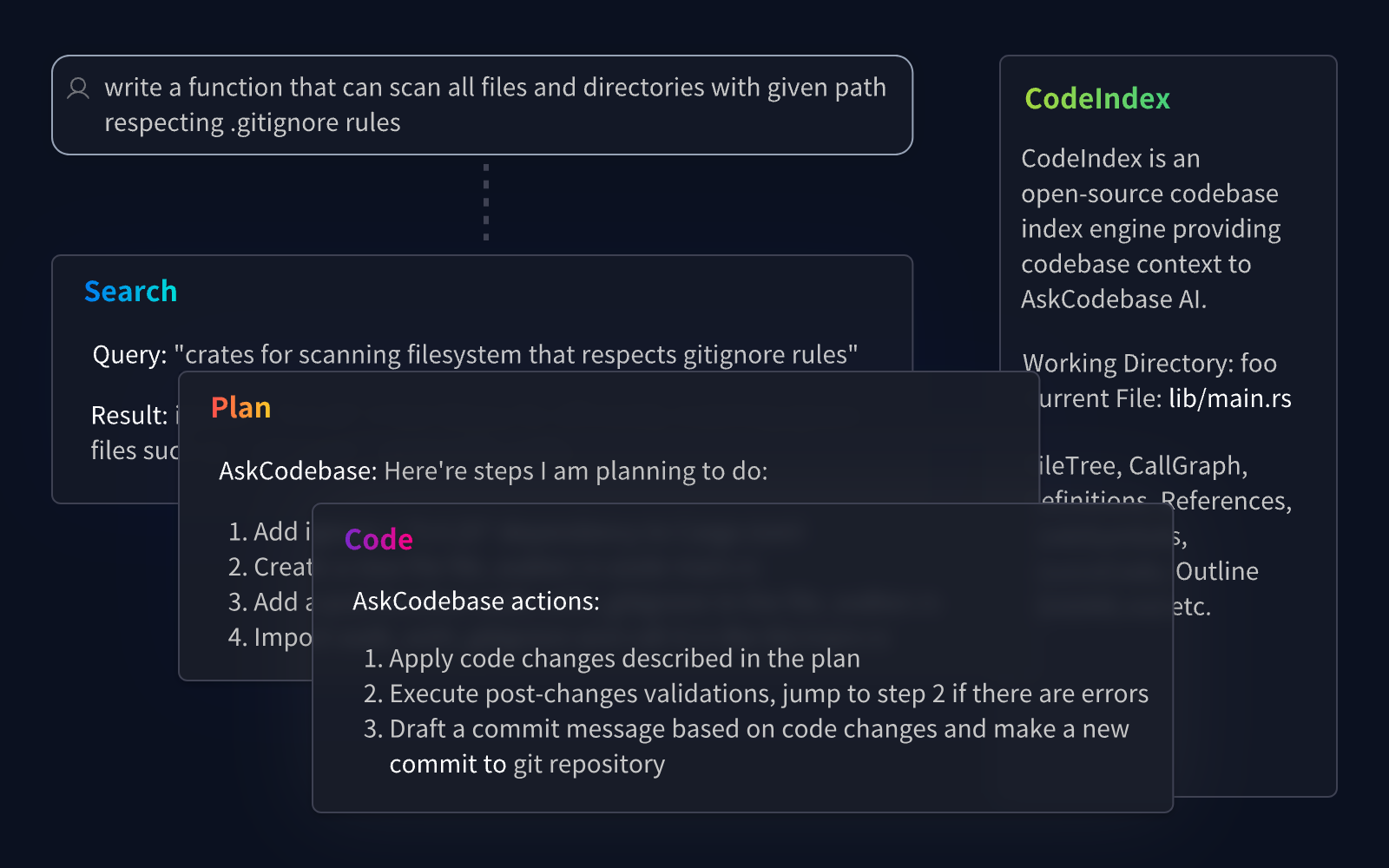Click "Here're steps I am planning to do" text
1389x868 pixels.
click(576, 471)
